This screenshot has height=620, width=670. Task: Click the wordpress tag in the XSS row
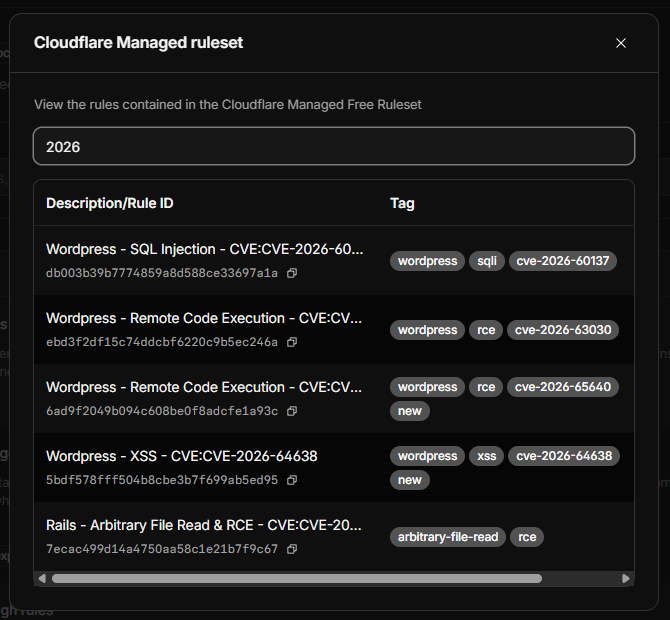tap(427, 456)
